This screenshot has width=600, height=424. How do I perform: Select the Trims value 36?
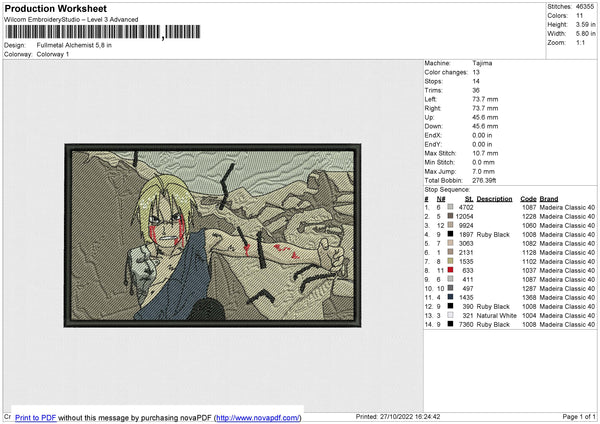coord(476,90)
